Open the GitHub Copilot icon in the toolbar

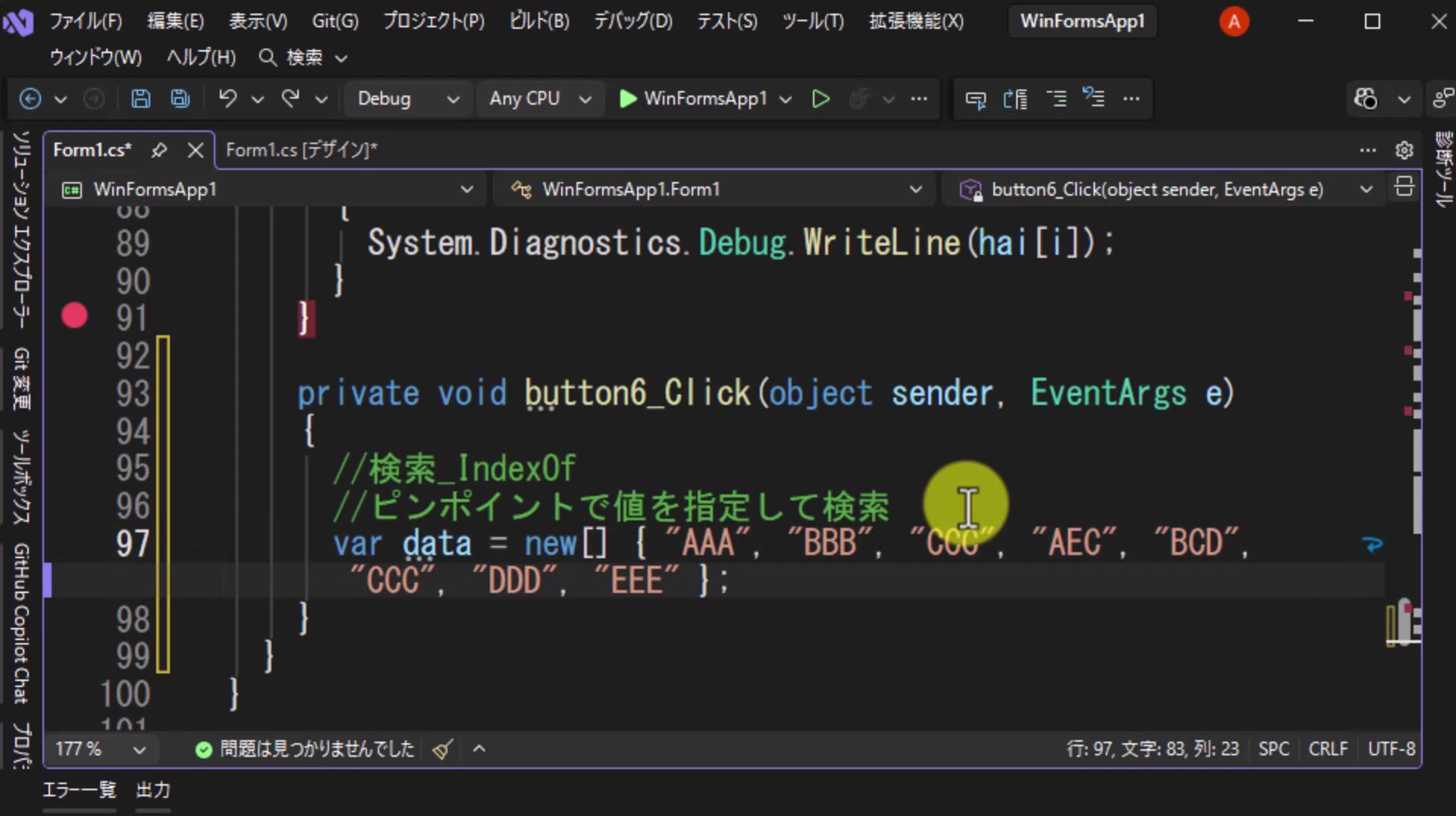1366,99
